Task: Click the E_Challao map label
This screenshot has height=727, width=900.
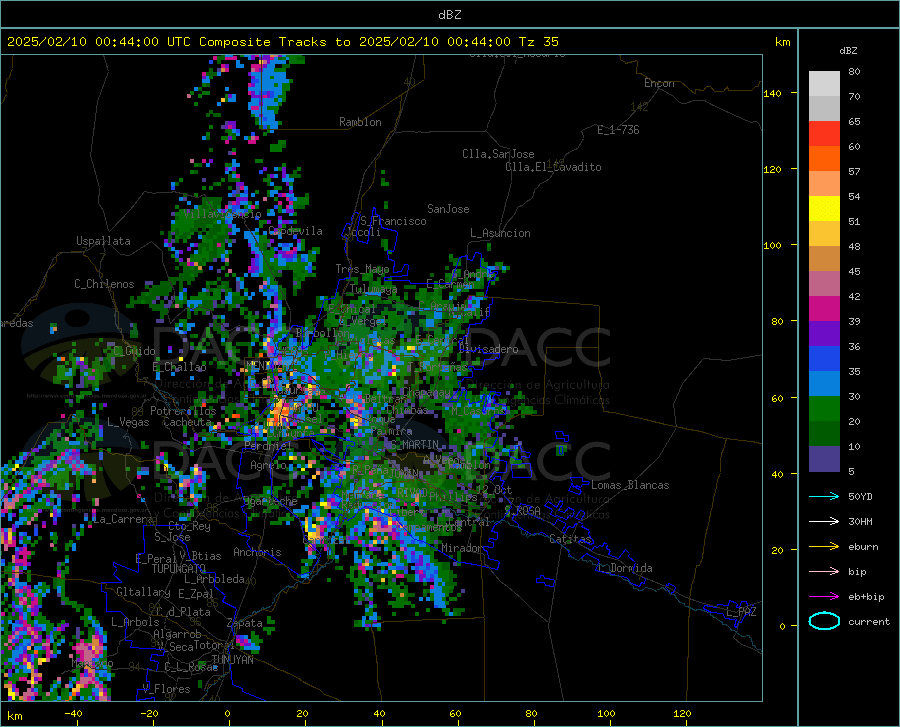Action: tap(179, 367)
